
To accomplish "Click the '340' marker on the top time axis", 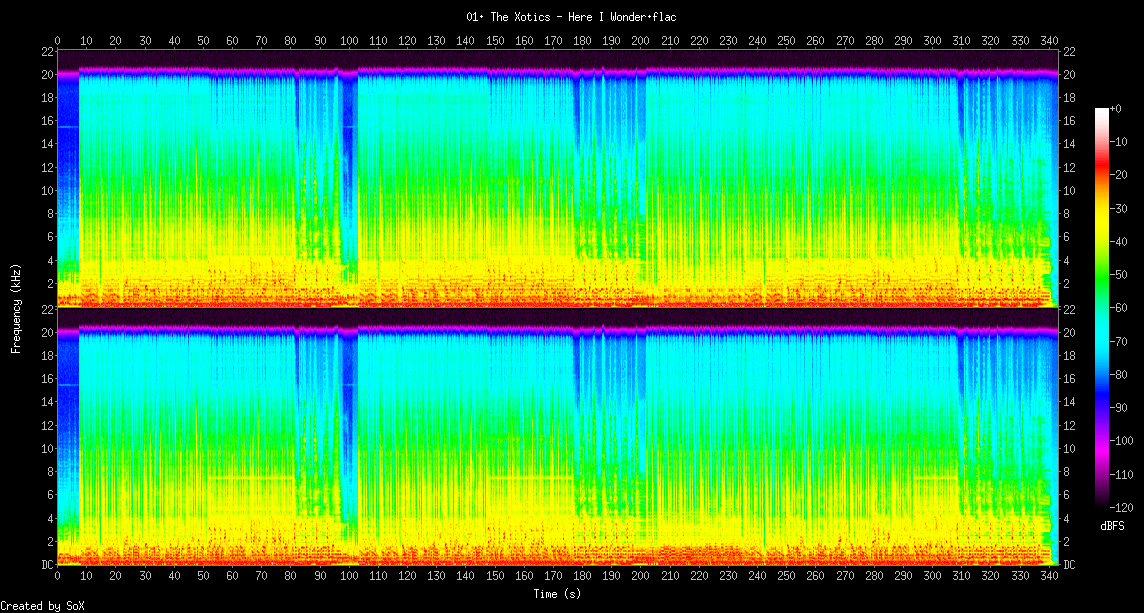I will (x=1047, y=41).
